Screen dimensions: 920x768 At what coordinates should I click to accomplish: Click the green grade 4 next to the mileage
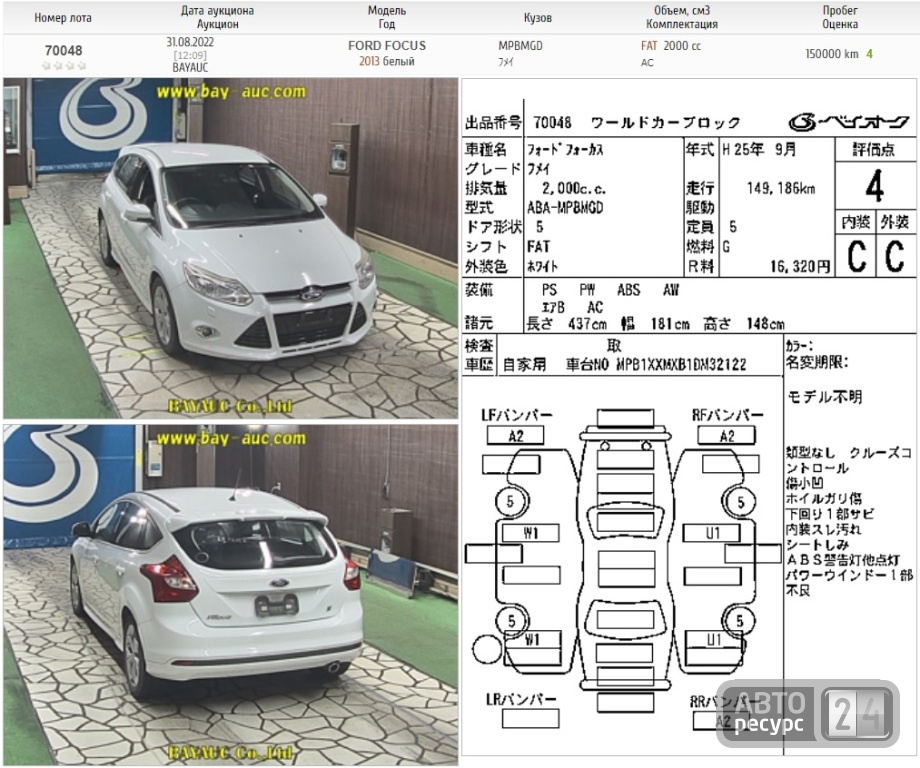(869, 54)
